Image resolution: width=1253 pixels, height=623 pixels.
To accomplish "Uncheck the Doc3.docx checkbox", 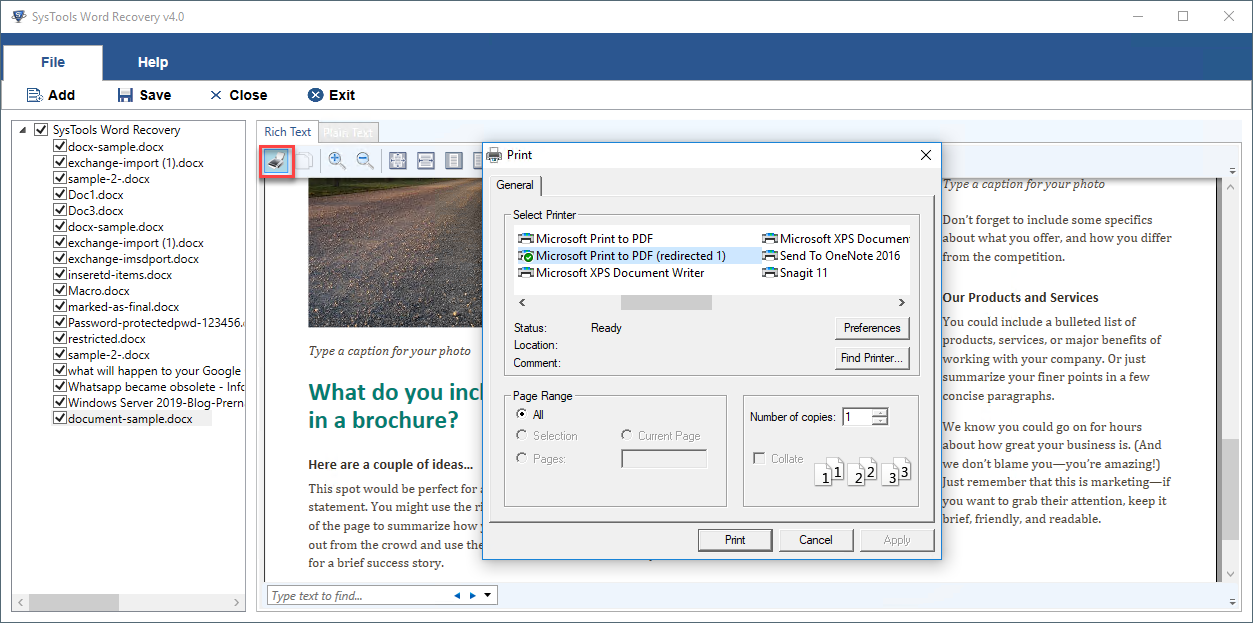I will click(x=60, y=211).
